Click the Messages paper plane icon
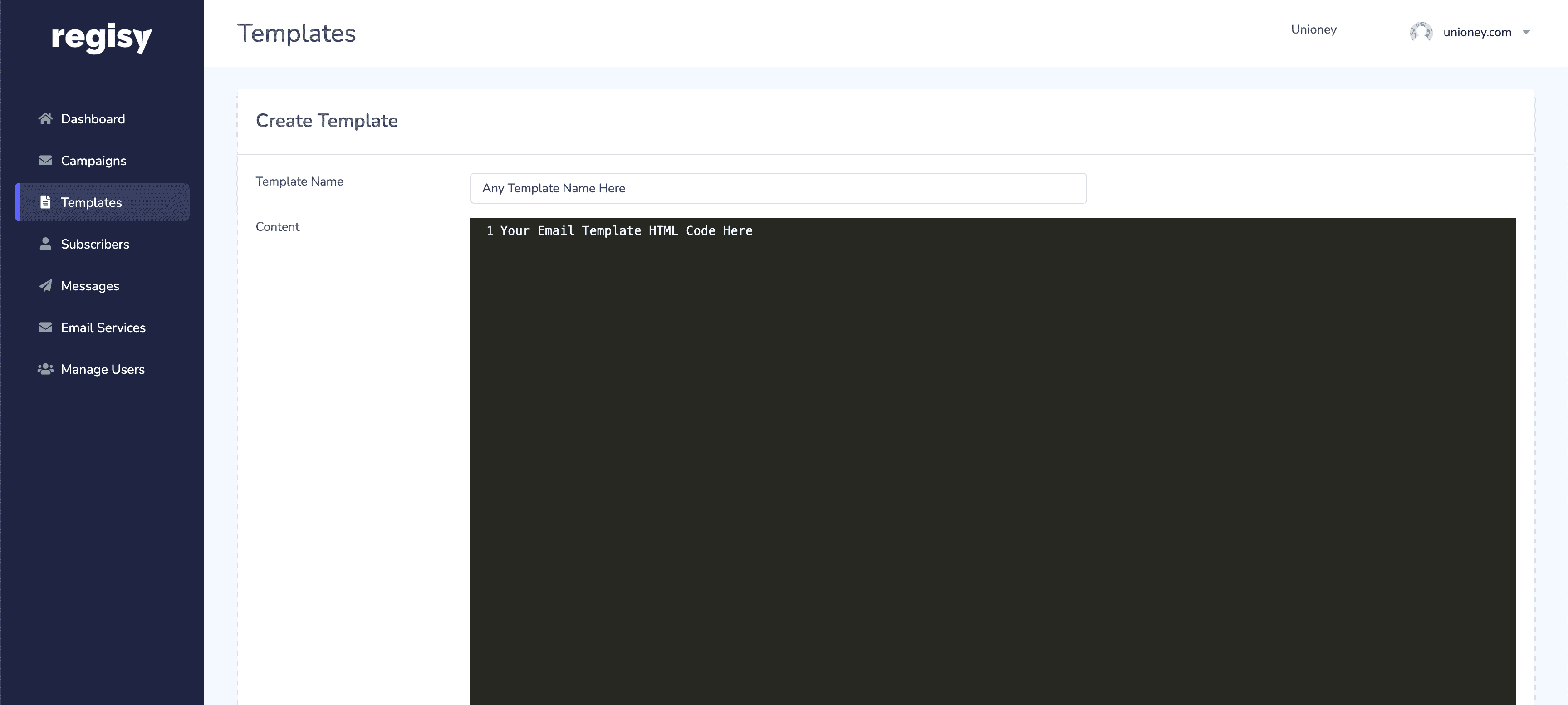The height and width of the screenshot is (705, 1568). point(45,285)
